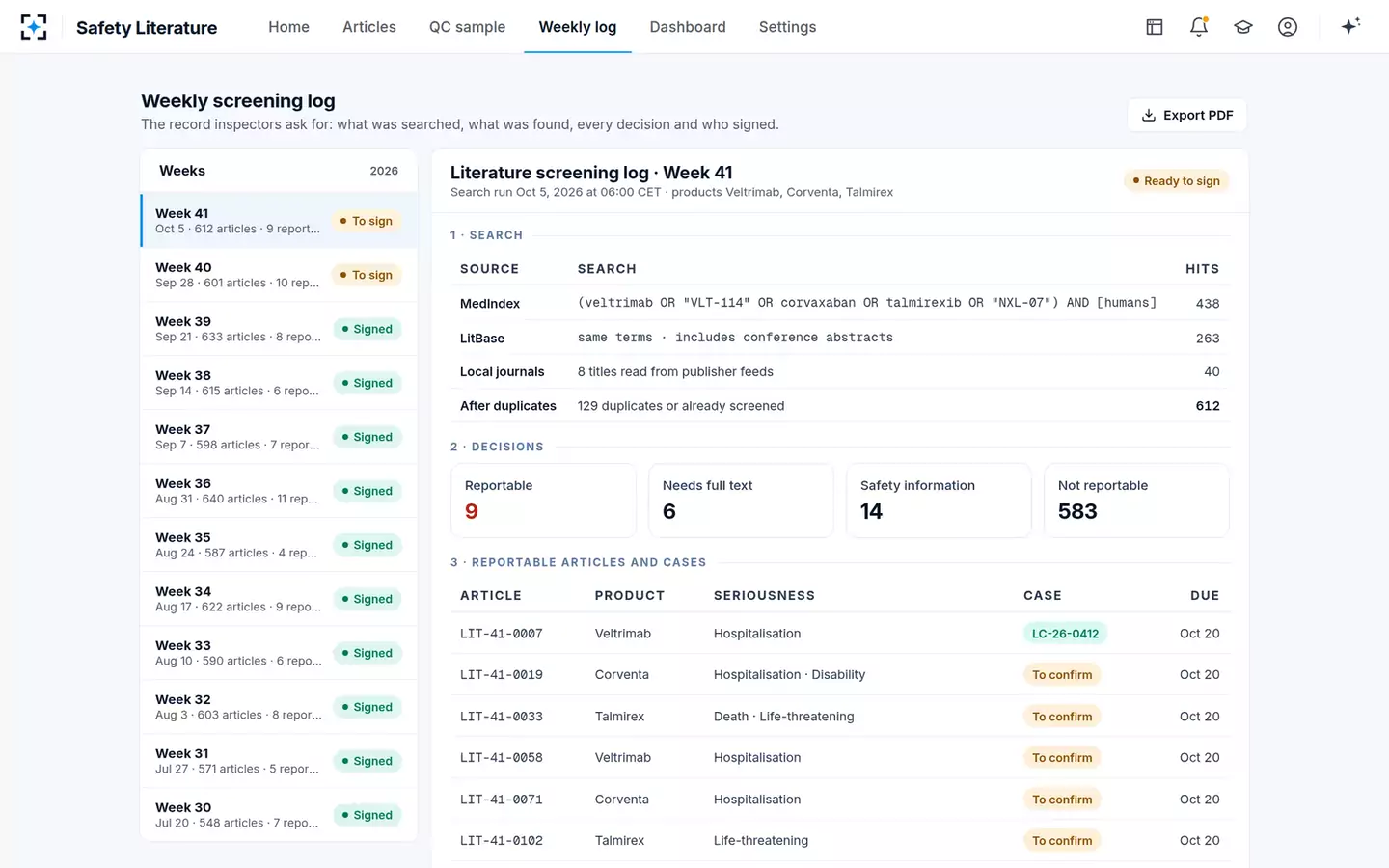Select Week 40 in the weeks list

[280, 275]
